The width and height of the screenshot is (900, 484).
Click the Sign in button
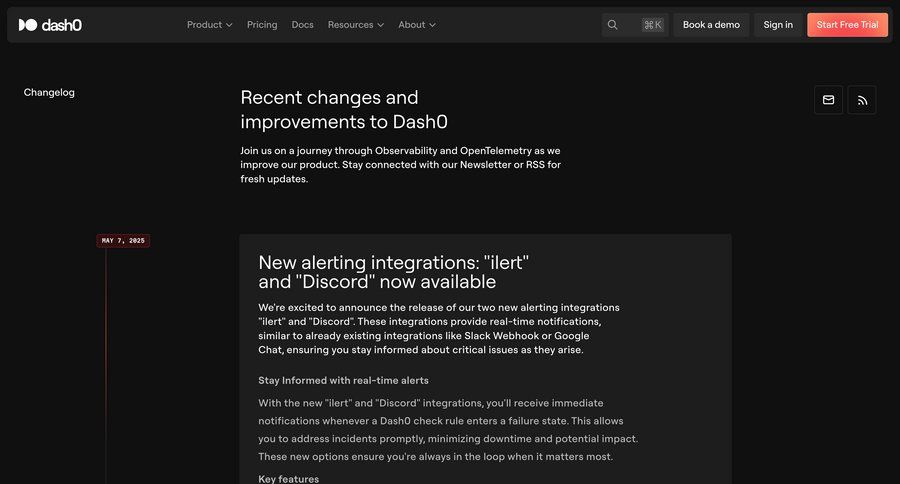tap(778, 25)
